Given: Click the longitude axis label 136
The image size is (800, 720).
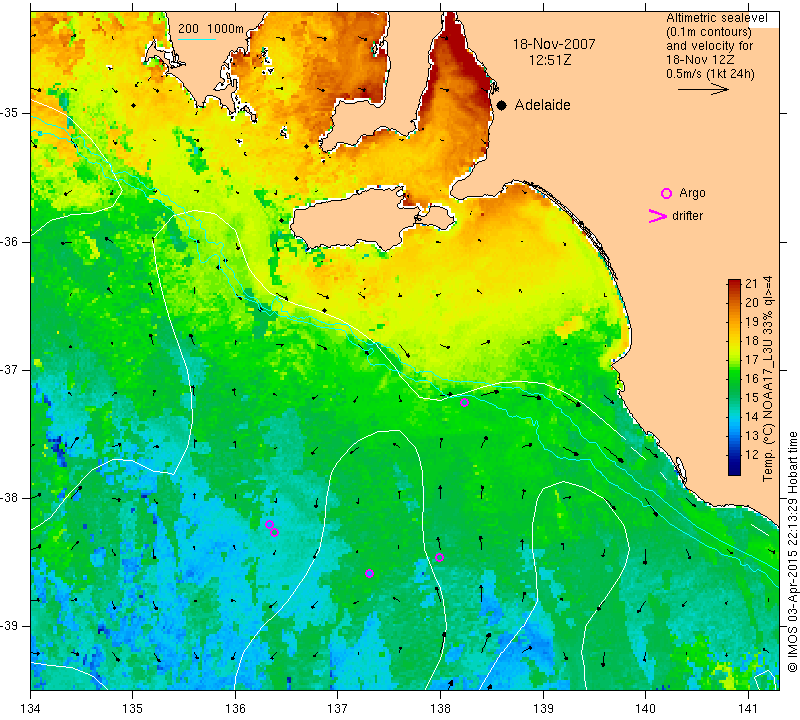Looking at the screenshot, I should tap(235, 708).
